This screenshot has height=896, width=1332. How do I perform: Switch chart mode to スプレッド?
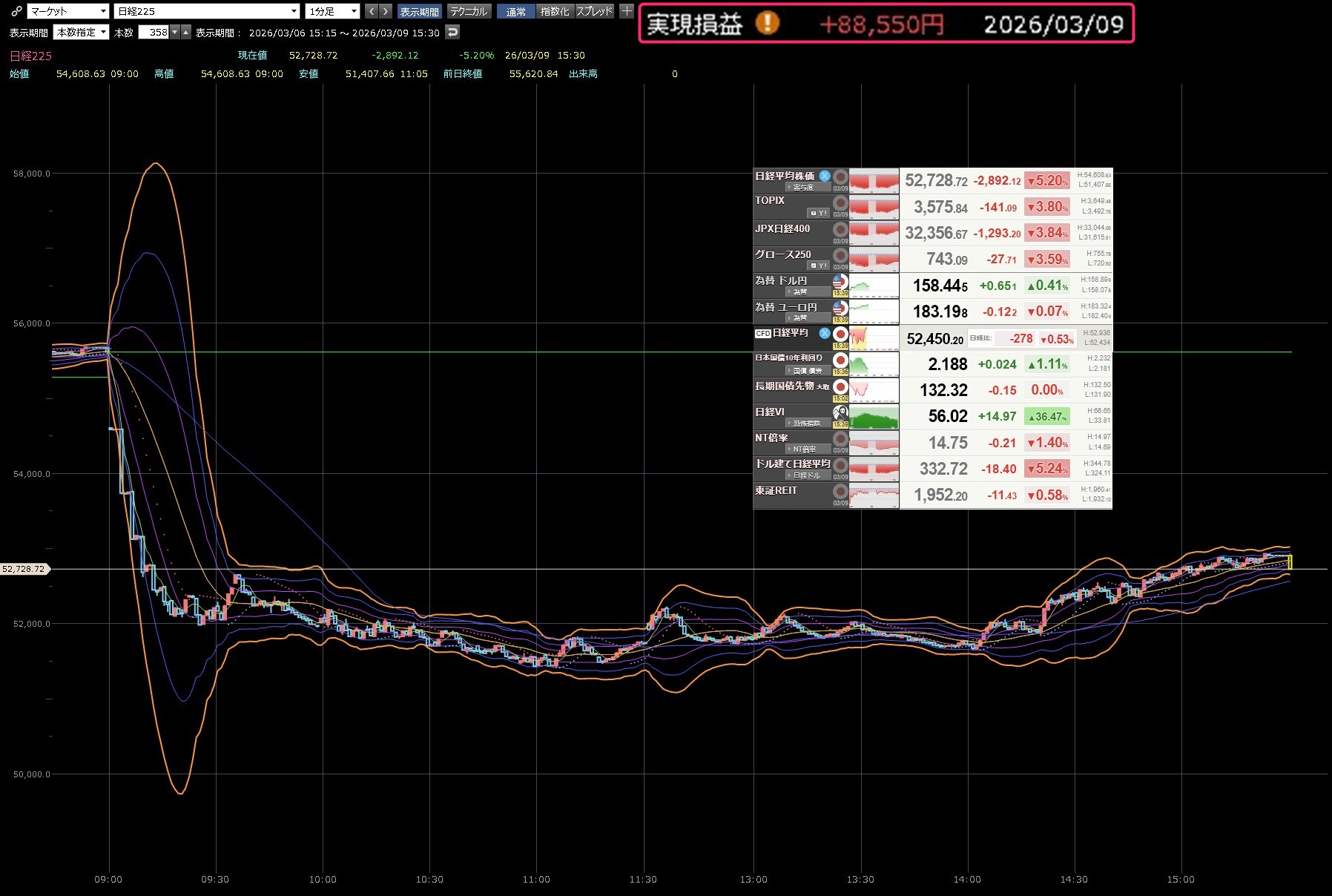[x=594, y=11]
